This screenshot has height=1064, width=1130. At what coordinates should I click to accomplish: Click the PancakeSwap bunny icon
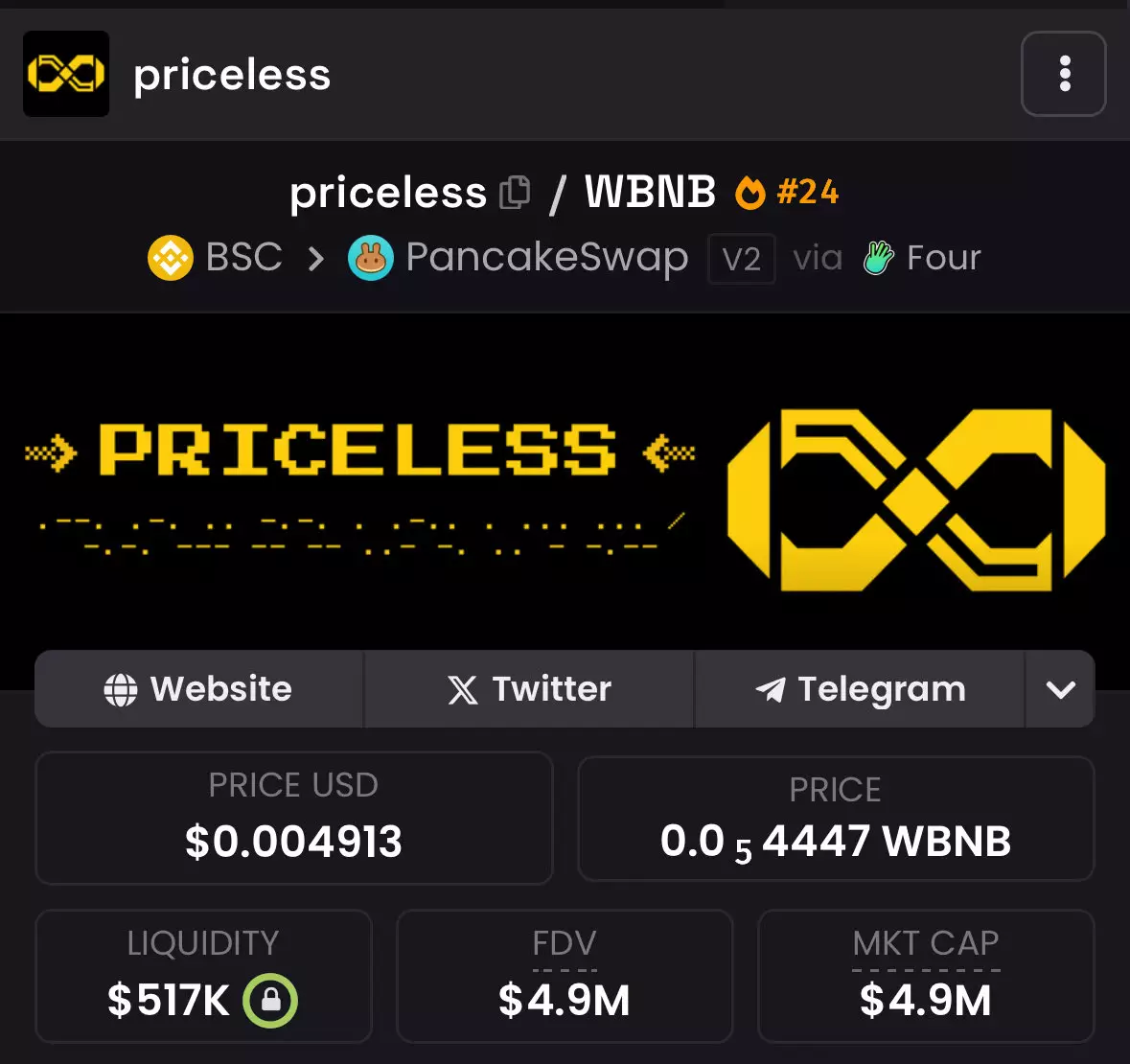(371, 258)
